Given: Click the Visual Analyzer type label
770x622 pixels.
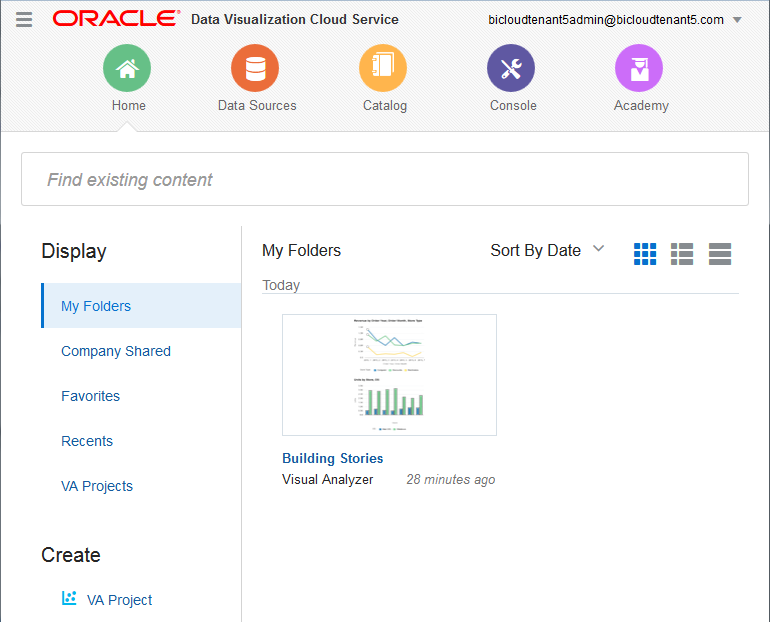Looking at the screenshot, I should tap(328, 480).
